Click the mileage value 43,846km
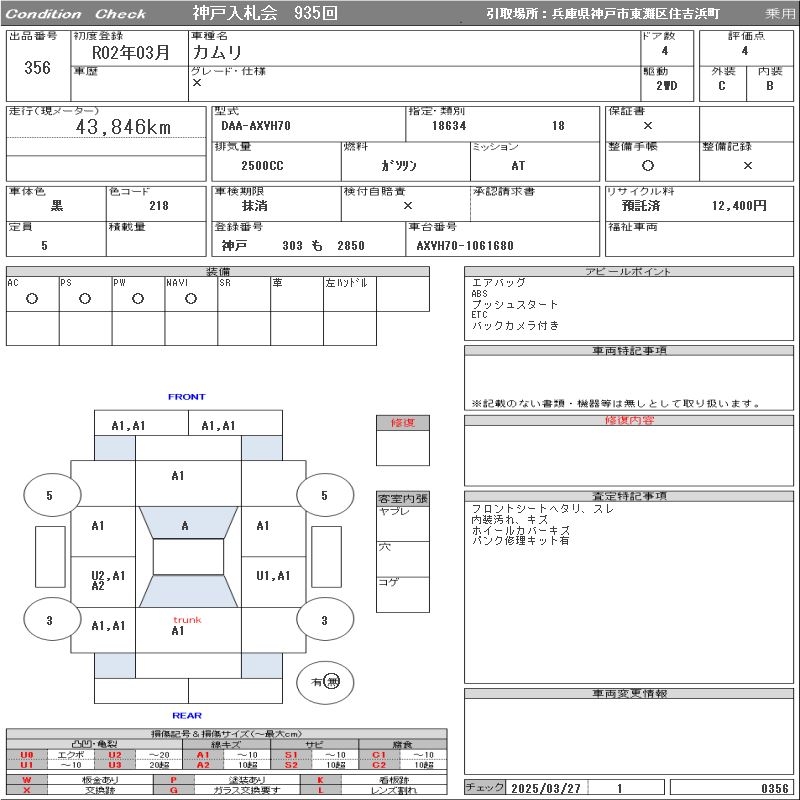 point(124,127)
